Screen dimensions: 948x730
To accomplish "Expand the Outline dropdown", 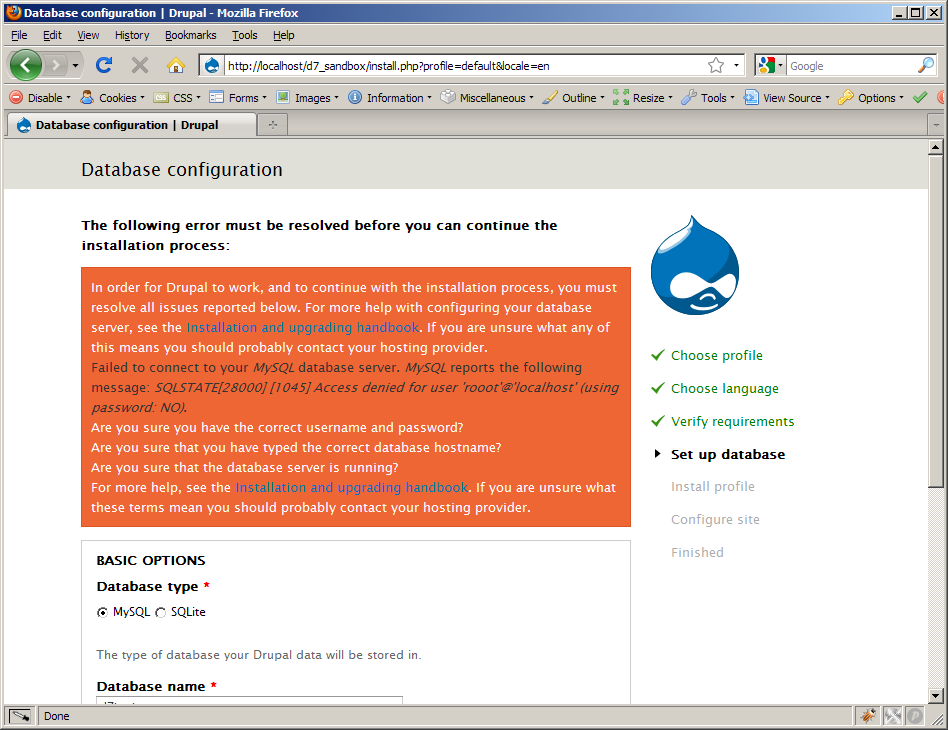I will coord(574,97).
